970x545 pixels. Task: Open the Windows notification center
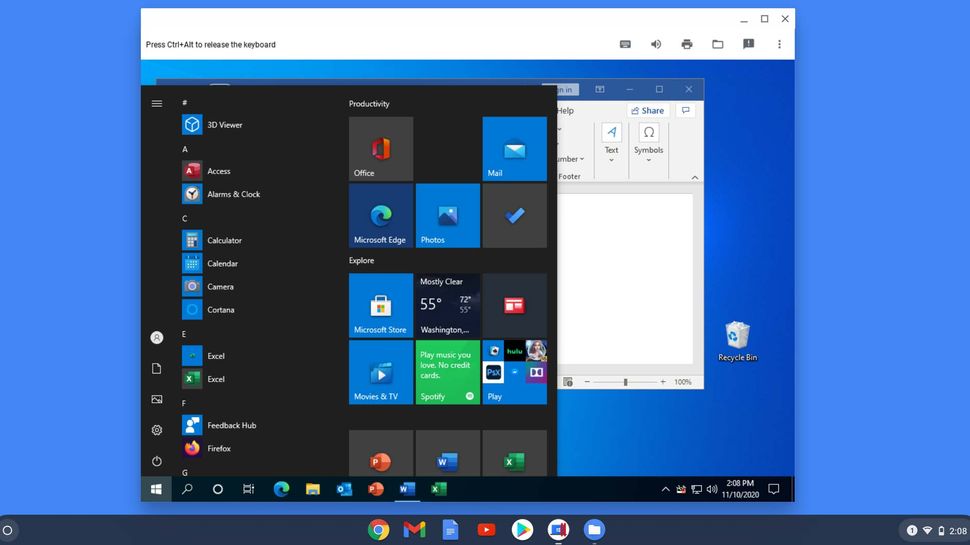pyautogui.click(x=774, y=489)
